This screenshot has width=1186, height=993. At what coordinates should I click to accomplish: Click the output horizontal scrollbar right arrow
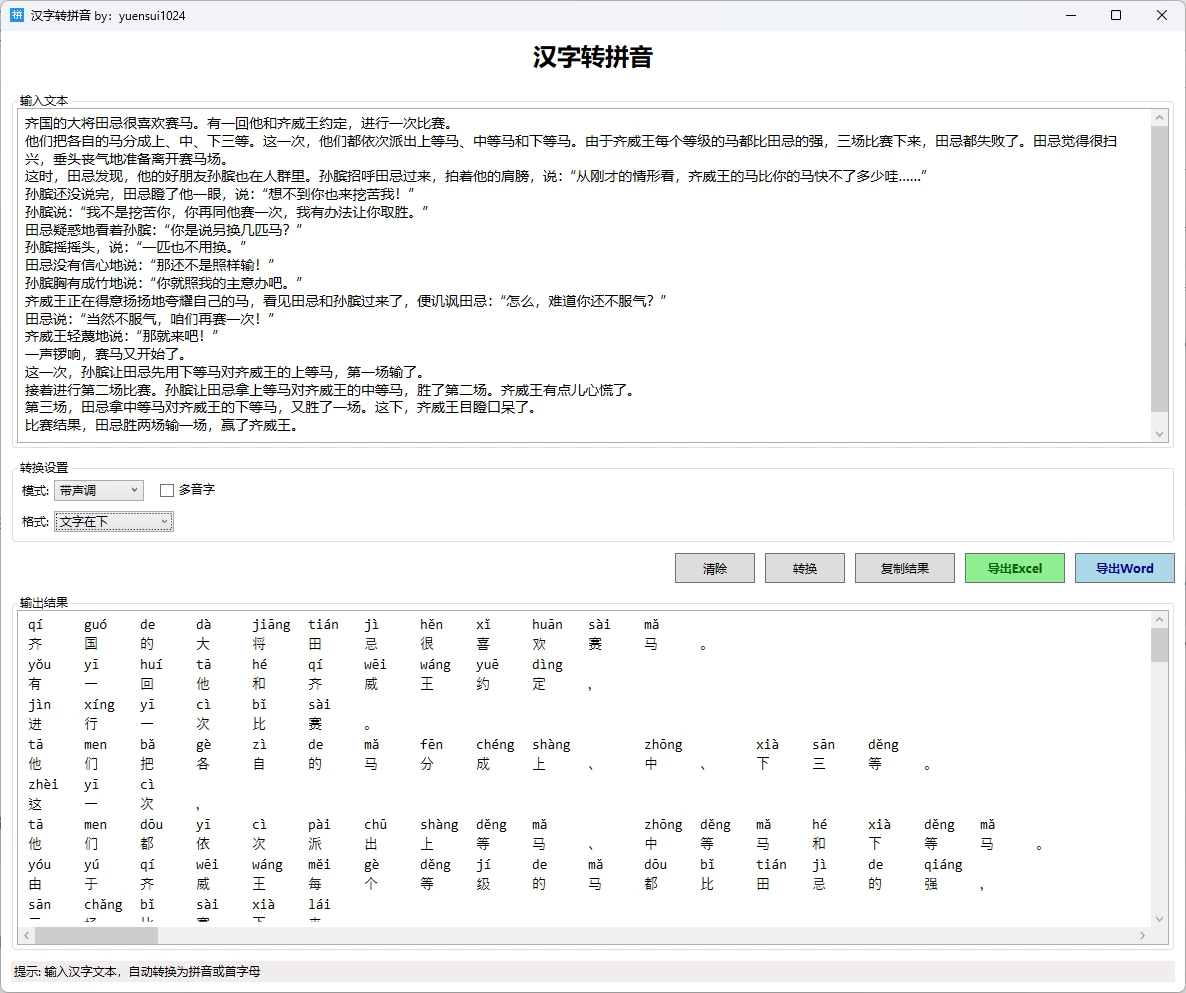tap(1142, 936)
